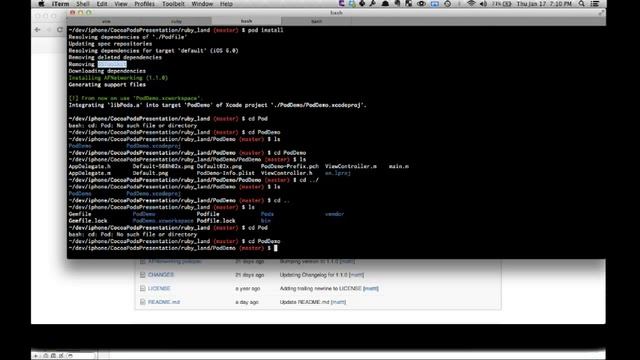The height and width of the screenshot is (360, 640).
Task: Open the Edit menu
Action: (102, 4)
